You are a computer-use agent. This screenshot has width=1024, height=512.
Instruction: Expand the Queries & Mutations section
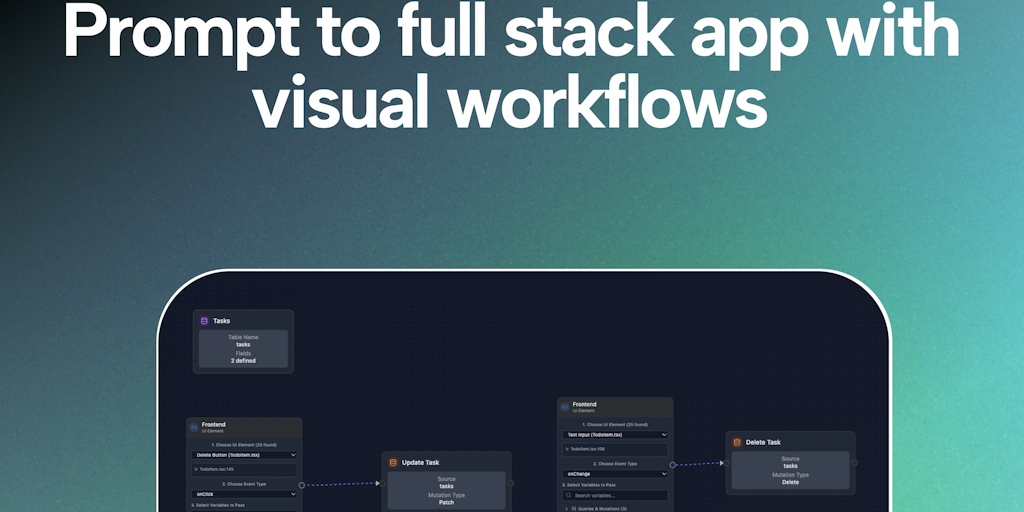tap(598, 508)
